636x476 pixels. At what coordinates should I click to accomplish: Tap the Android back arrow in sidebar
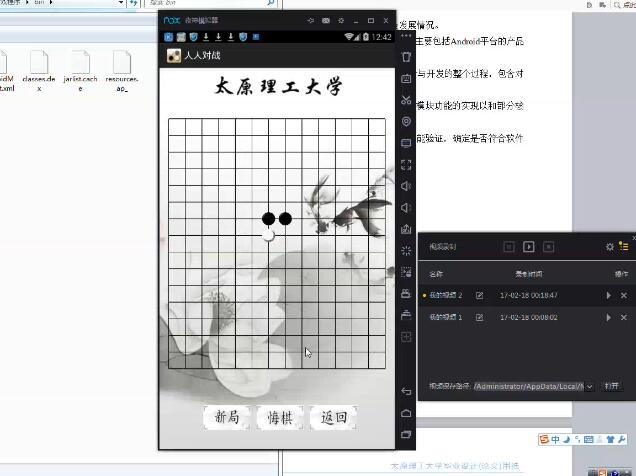[406, 391]
